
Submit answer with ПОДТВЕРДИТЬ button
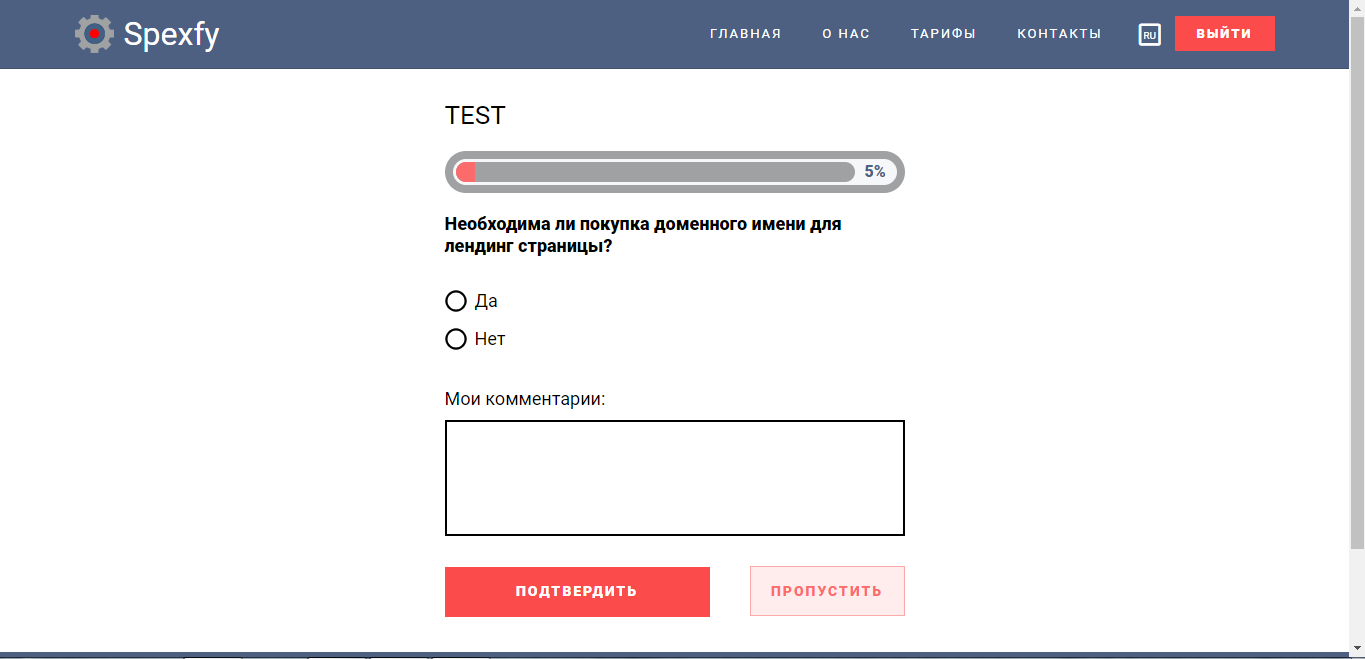[x=577, y=591]
